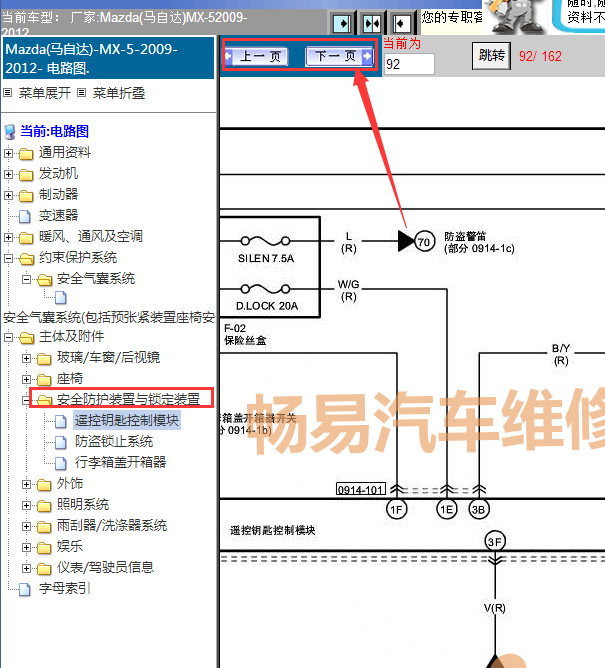The image size is (605, 668).
Task: Click the right-arrow panel layout icon
Action: tap(342, 23)
